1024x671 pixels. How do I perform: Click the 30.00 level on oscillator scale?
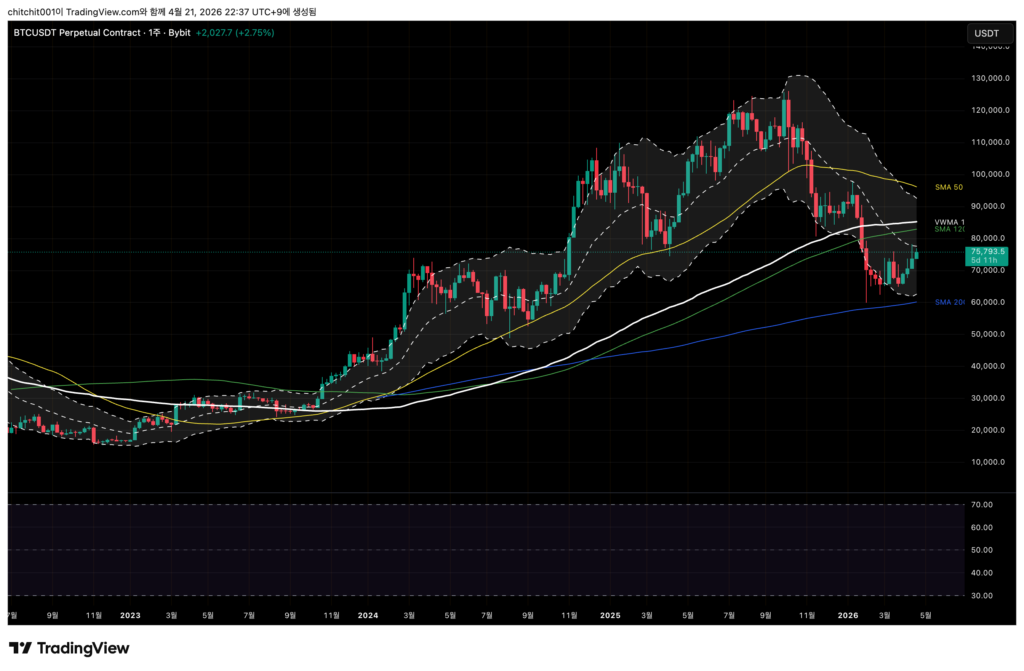pyautogui.click(x=980, y=596)
